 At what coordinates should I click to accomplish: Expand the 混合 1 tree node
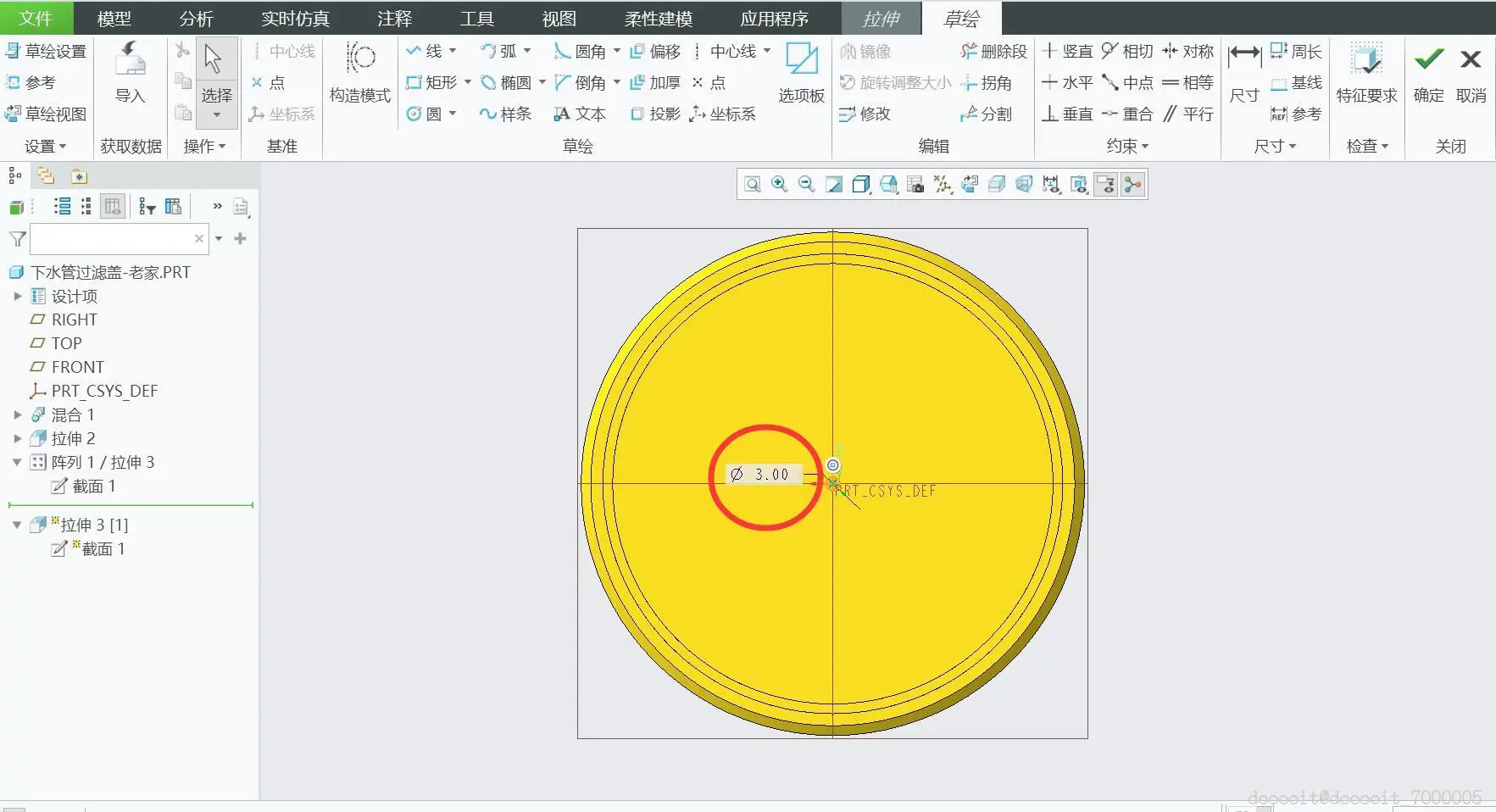[17, 414]
